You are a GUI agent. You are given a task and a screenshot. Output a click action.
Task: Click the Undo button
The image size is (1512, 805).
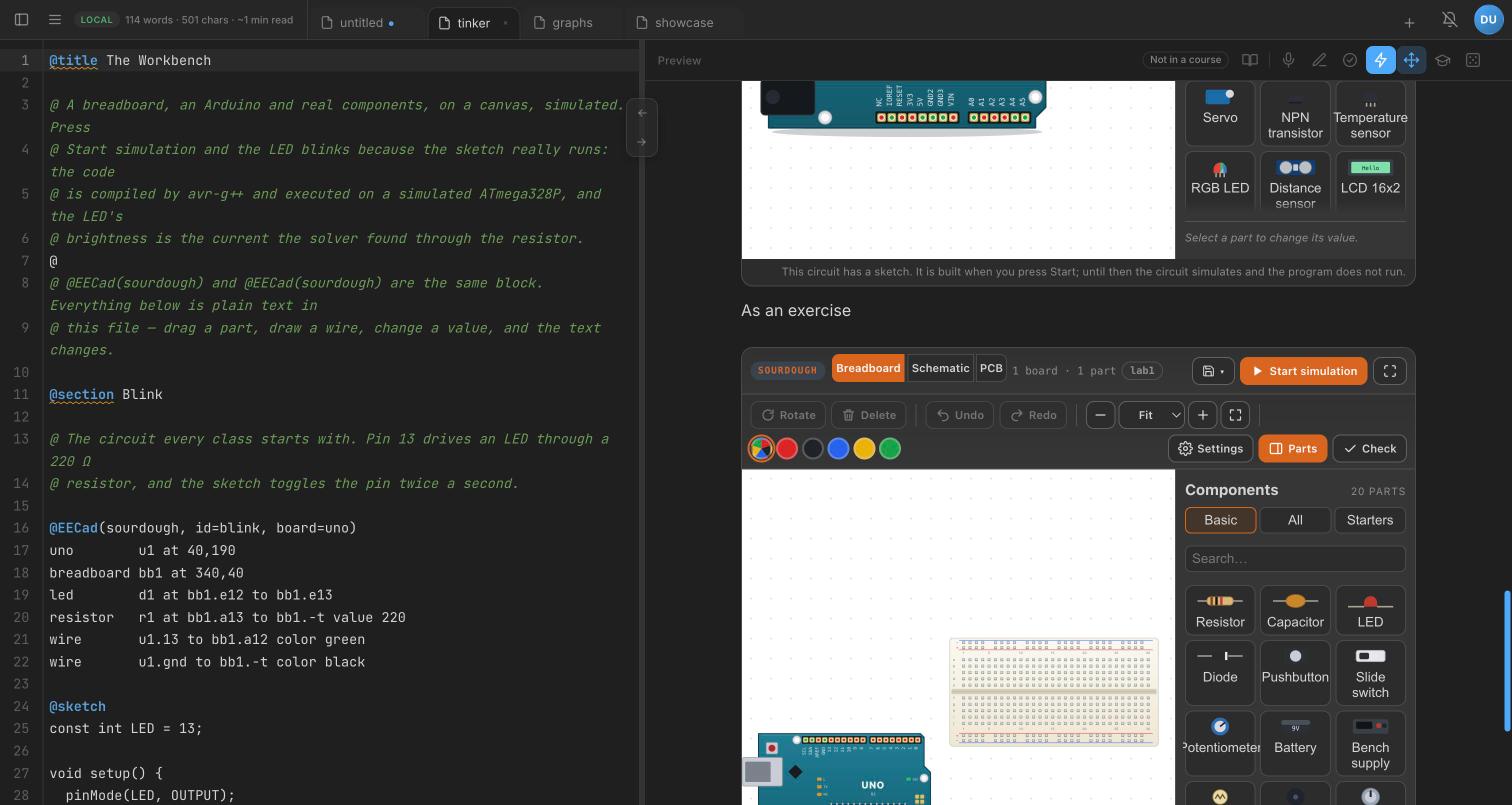(960, 415)
